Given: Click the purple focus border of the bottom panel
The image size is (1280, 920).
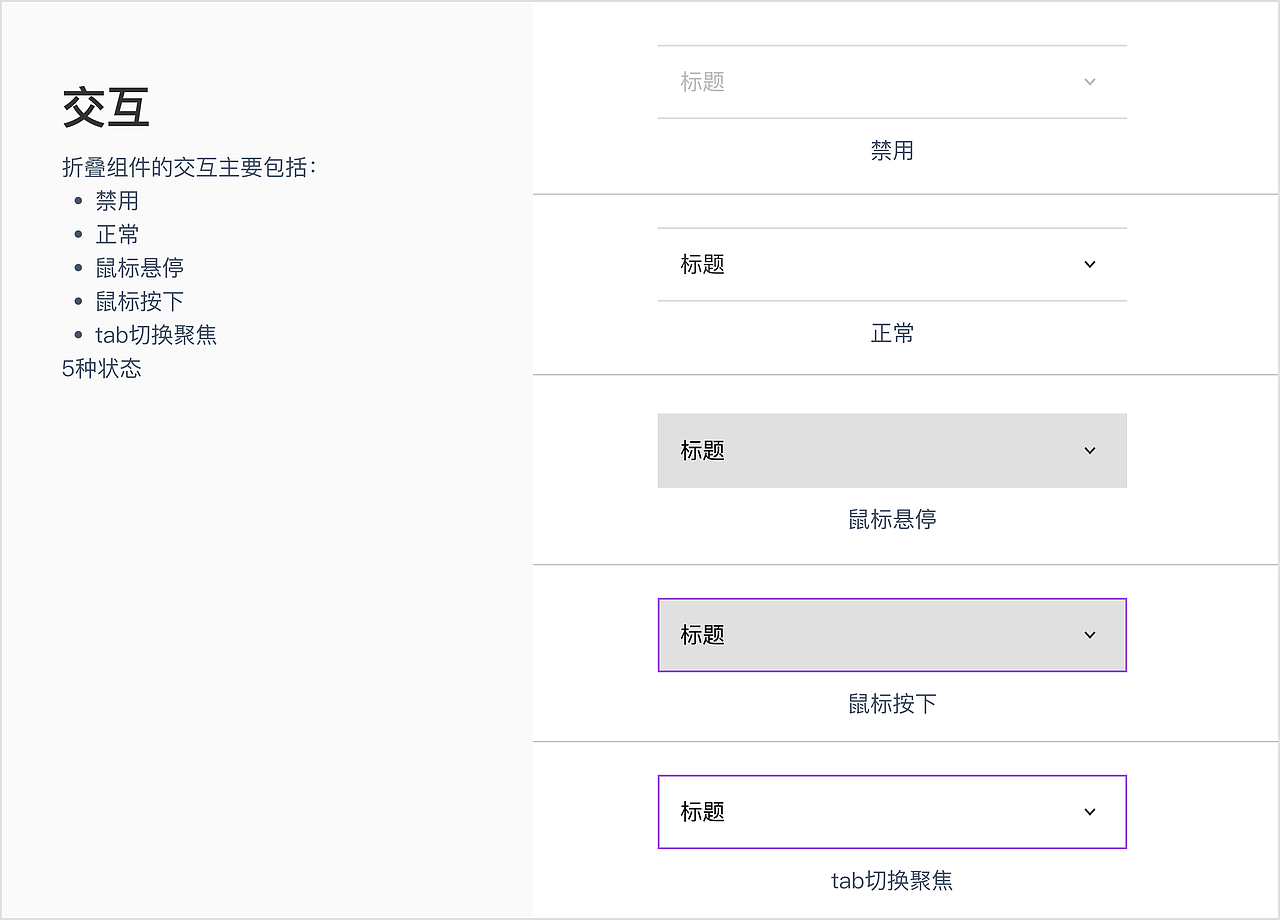Looking at the screenshot, I should click(x=657, y=812).
